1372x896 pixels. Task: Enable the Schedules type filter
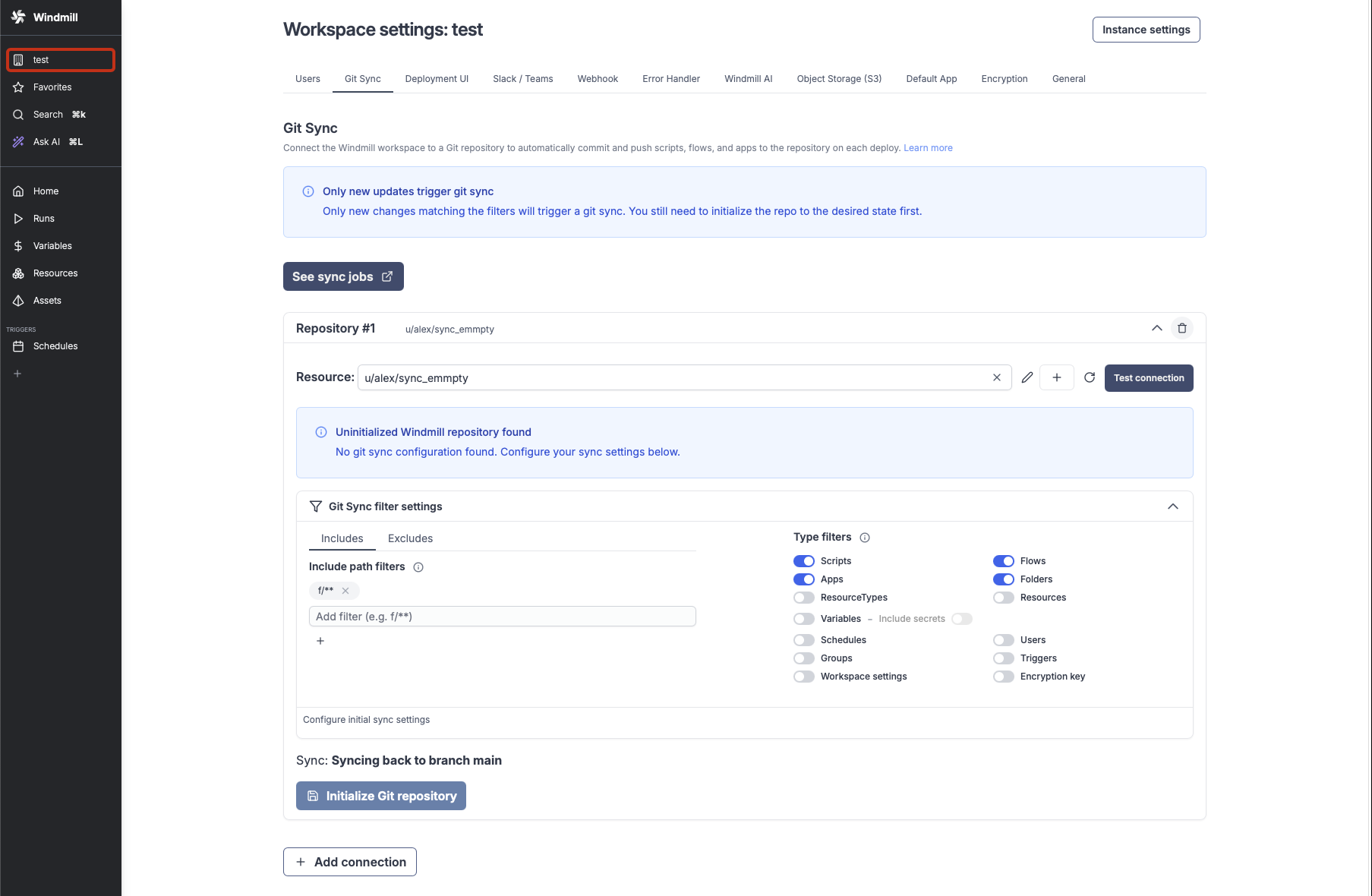(x=804, y=640)
